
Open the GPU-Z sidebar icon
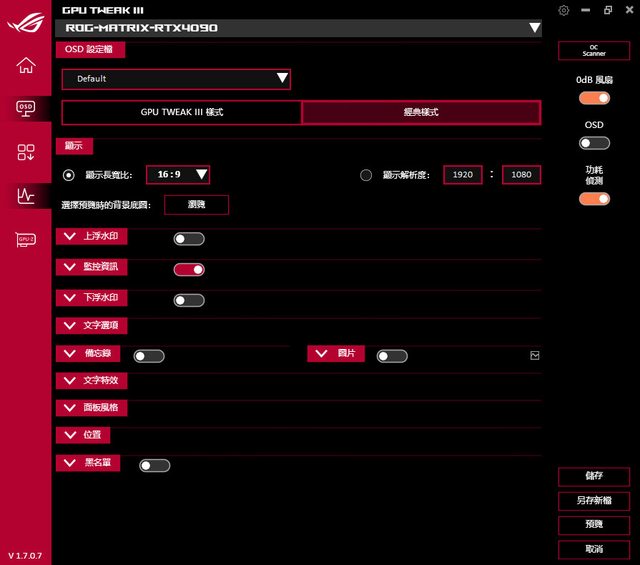point(26,240)
